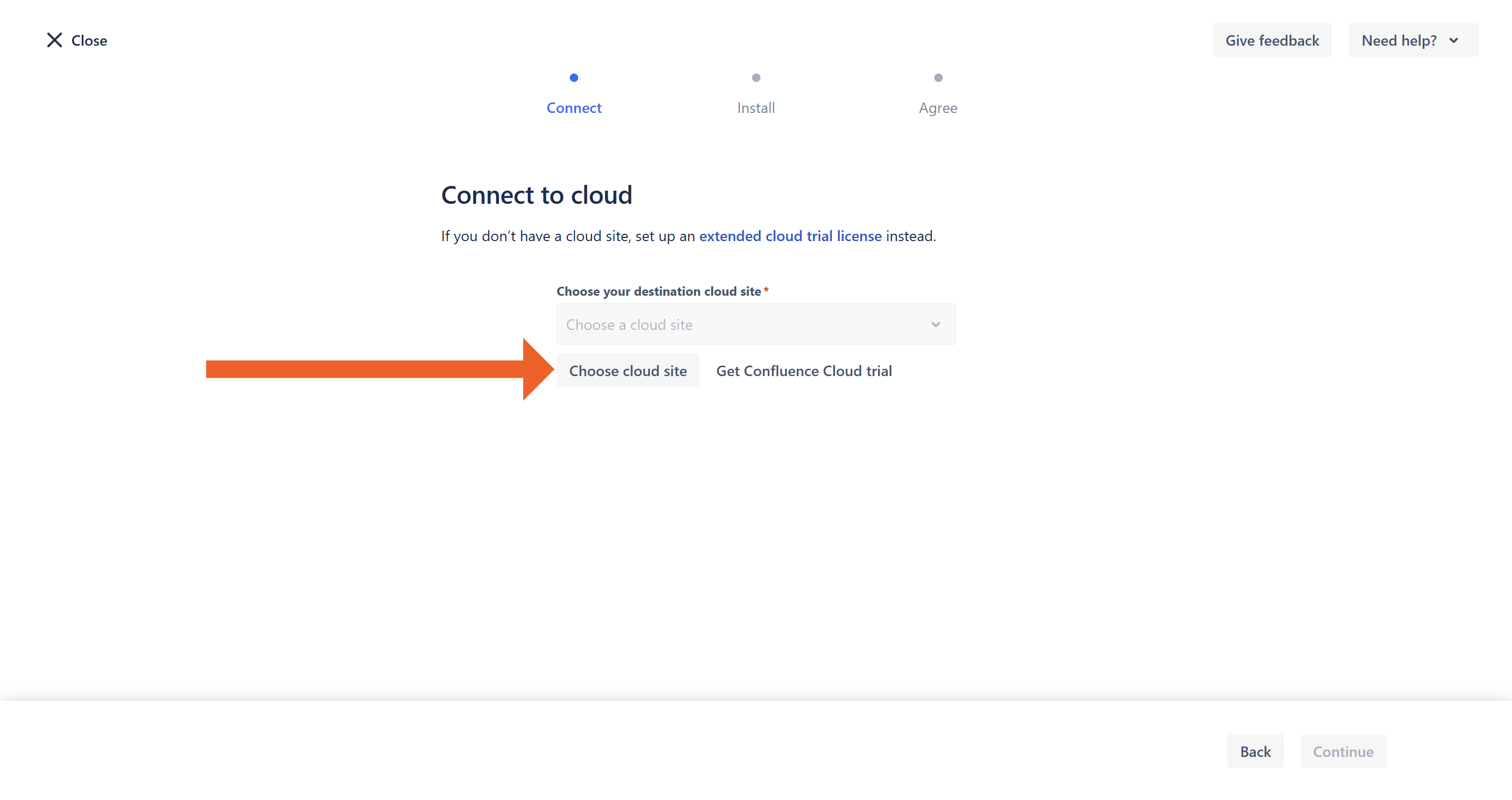
Task: Open Give feedback dialog
Action: click(x=1271, y=40)
